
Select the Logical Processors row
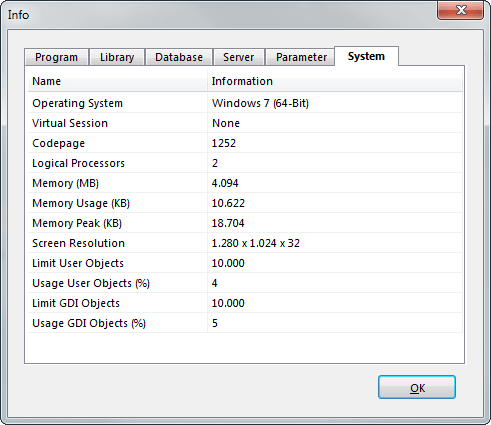(245, 163)
